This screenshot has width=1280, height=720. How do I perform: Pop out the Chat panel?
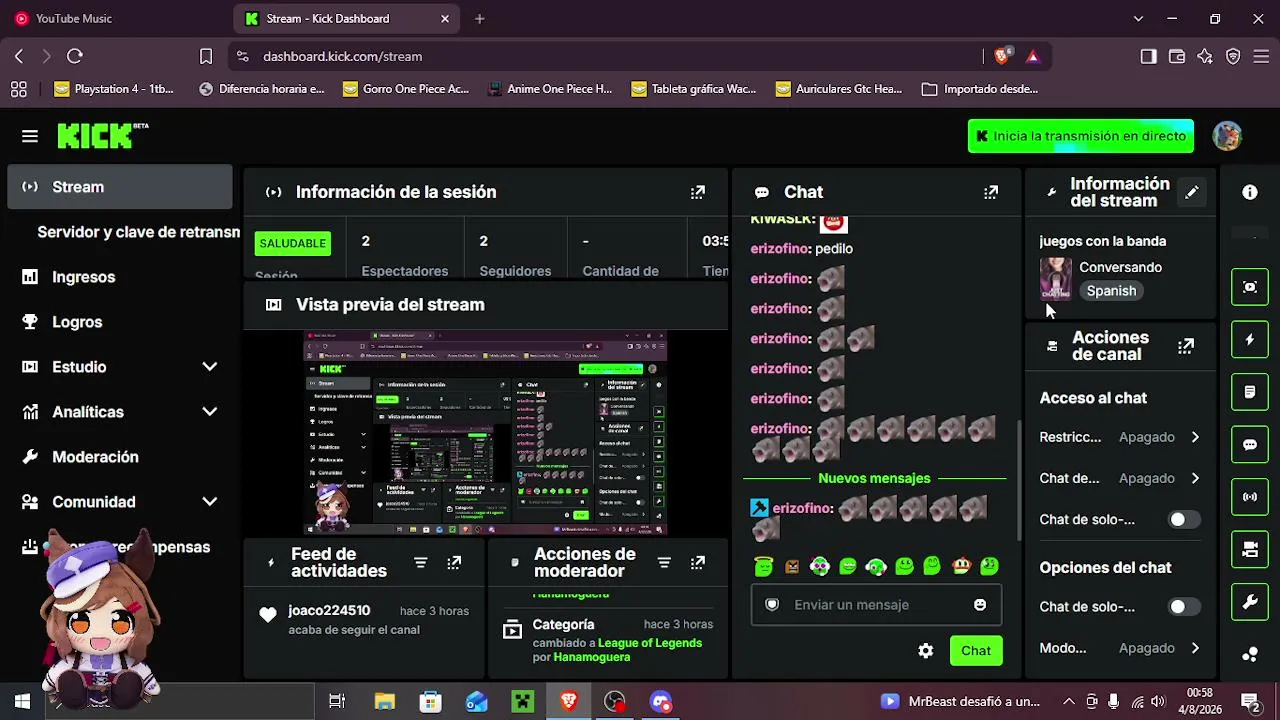tap(991, 192)
